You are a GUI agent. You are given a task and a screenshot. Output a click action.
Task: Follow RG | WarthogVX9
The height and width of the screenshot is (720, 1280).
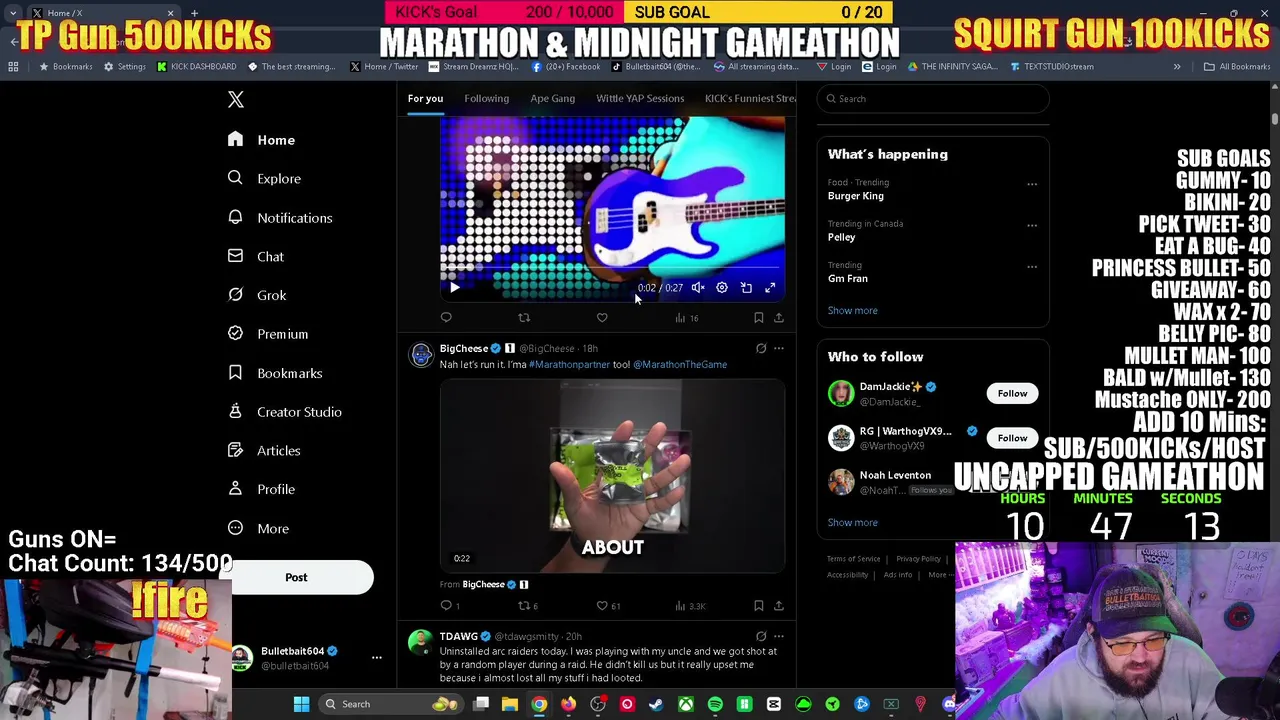point(1012,437)
